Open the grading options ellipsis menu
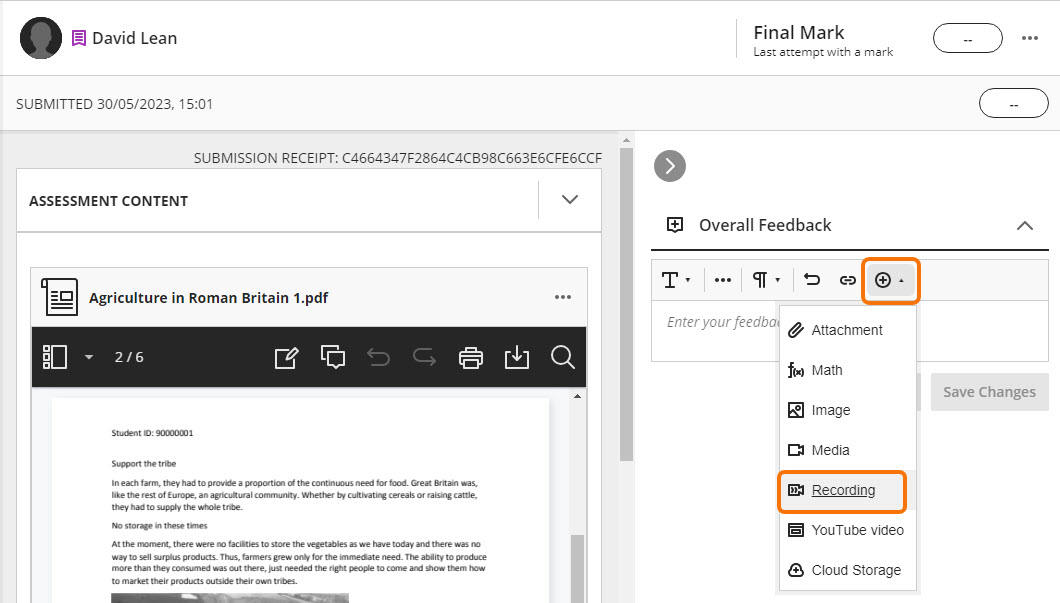The height and width of the screenshot is (603, 1060). (1030, 37)
